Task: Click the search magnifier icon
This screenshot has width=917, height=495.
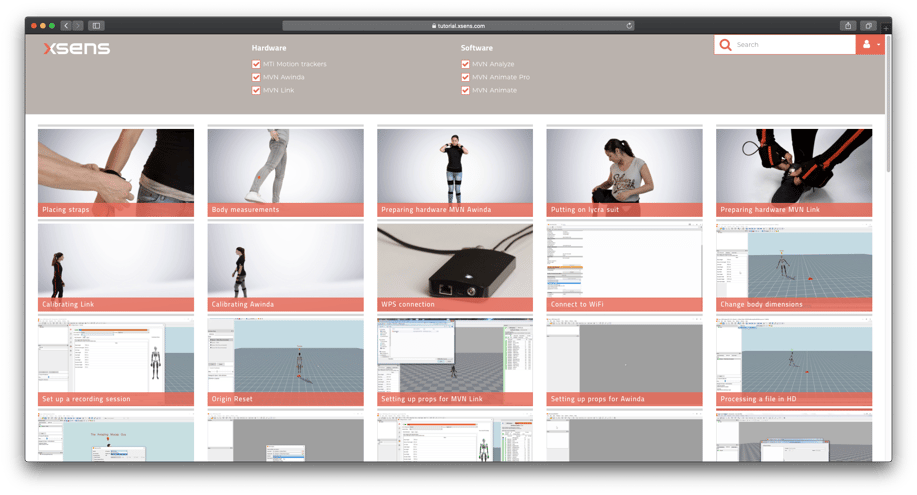Action: [x=725, y=45]
